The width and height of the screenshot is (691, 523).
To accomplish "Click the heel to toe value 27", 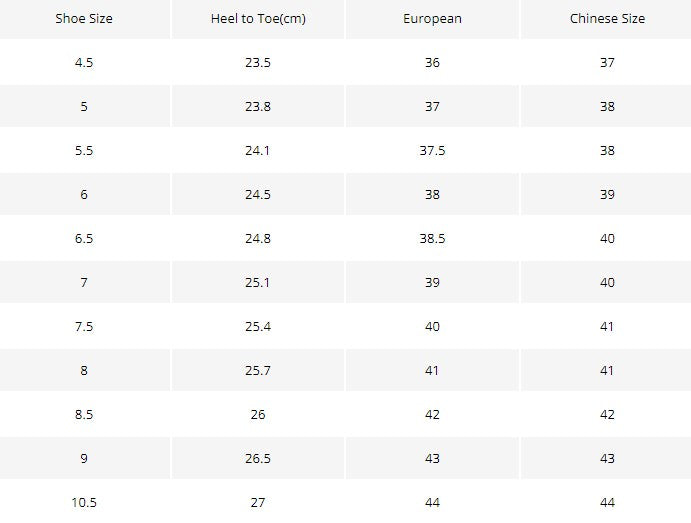I will (x=258, y=502).
